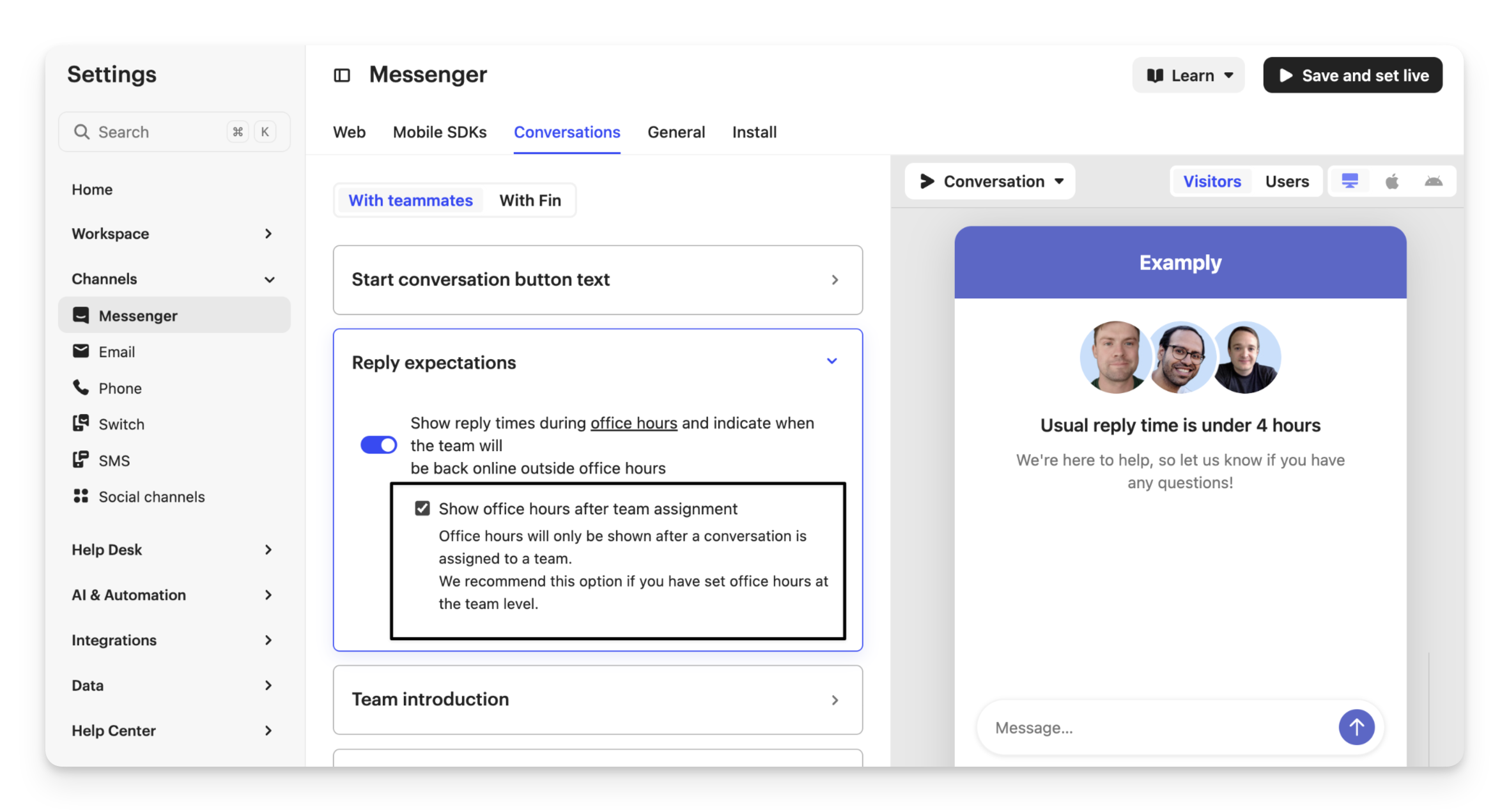This screenshot has width=1509, height=812.
Task: Switch preview to Android icon
Action: 1433,181
